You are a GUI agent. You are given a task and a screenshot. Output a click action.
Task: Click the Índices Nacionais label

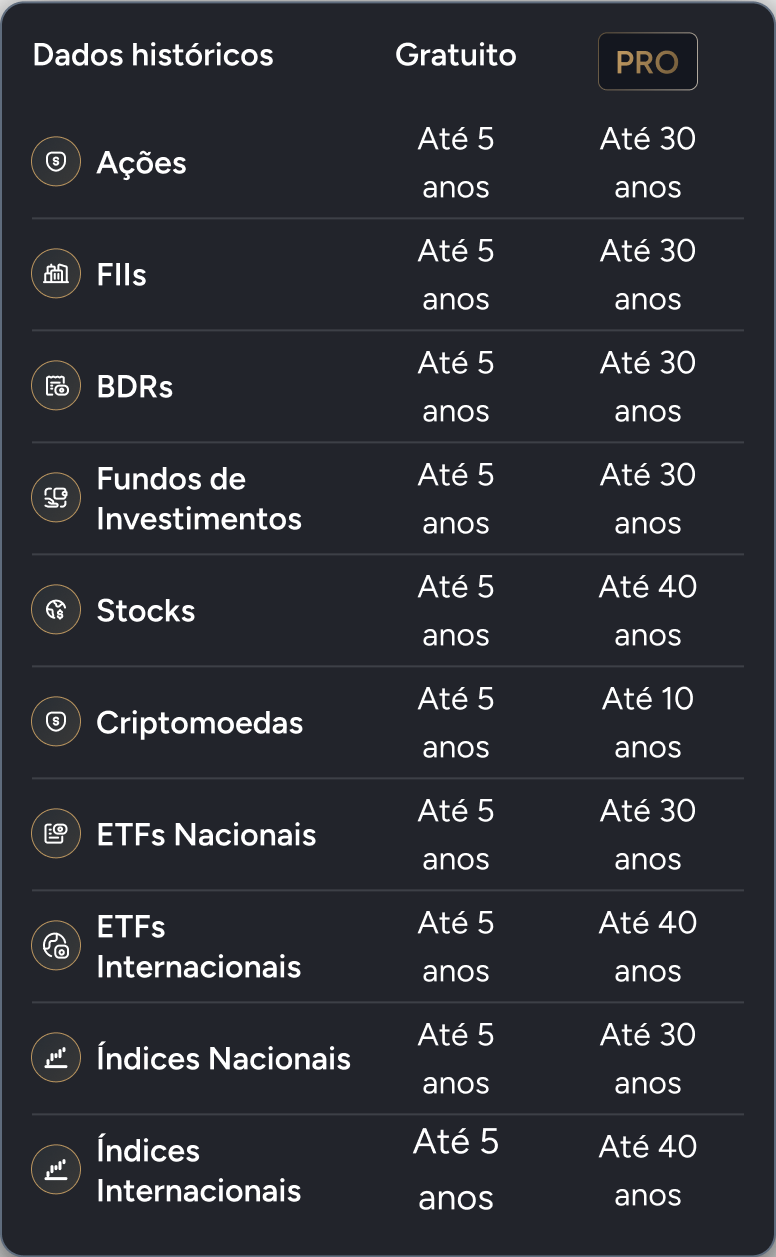click(224, 1059)
